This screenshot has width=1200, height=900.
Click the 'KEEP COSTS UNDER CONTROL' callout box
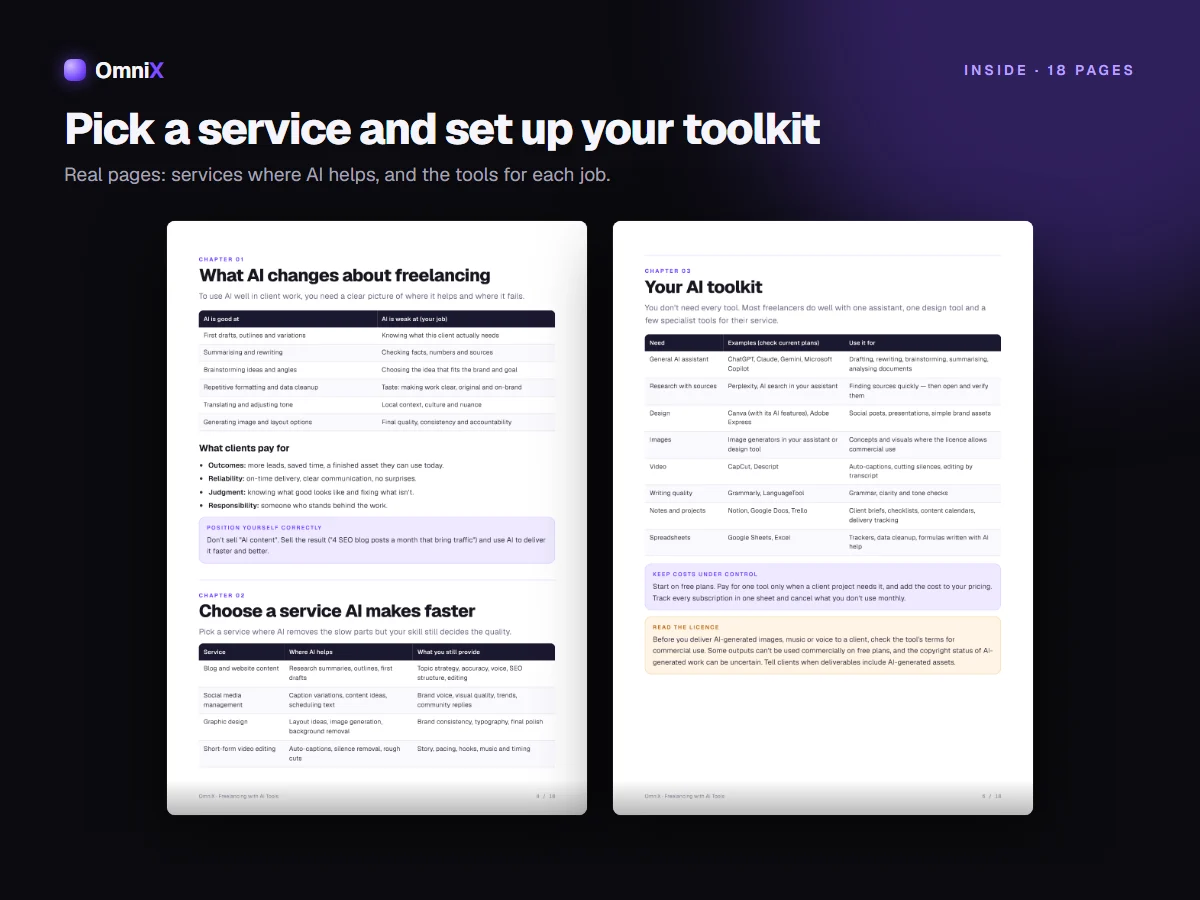click(823, 587)
